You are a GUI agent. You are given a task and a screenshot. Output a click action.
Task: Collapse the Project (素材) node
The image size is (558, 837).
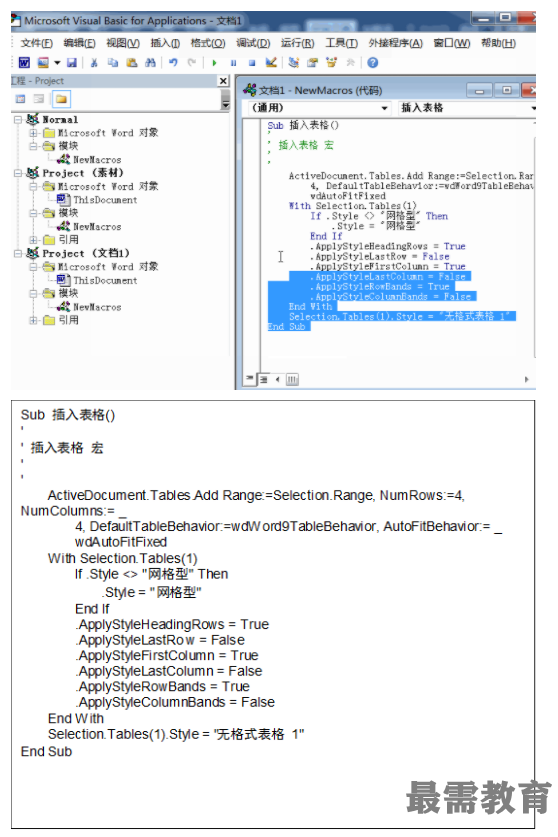18,173
